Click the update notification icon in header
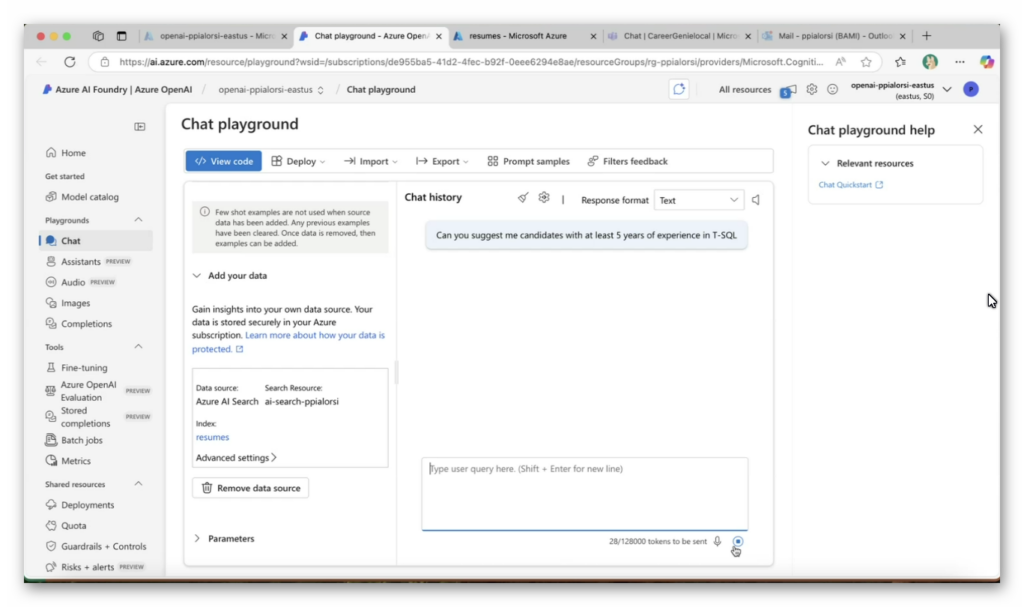This screenshot has width=1024, height=607. pyautogui.click(x=679, y=90)
